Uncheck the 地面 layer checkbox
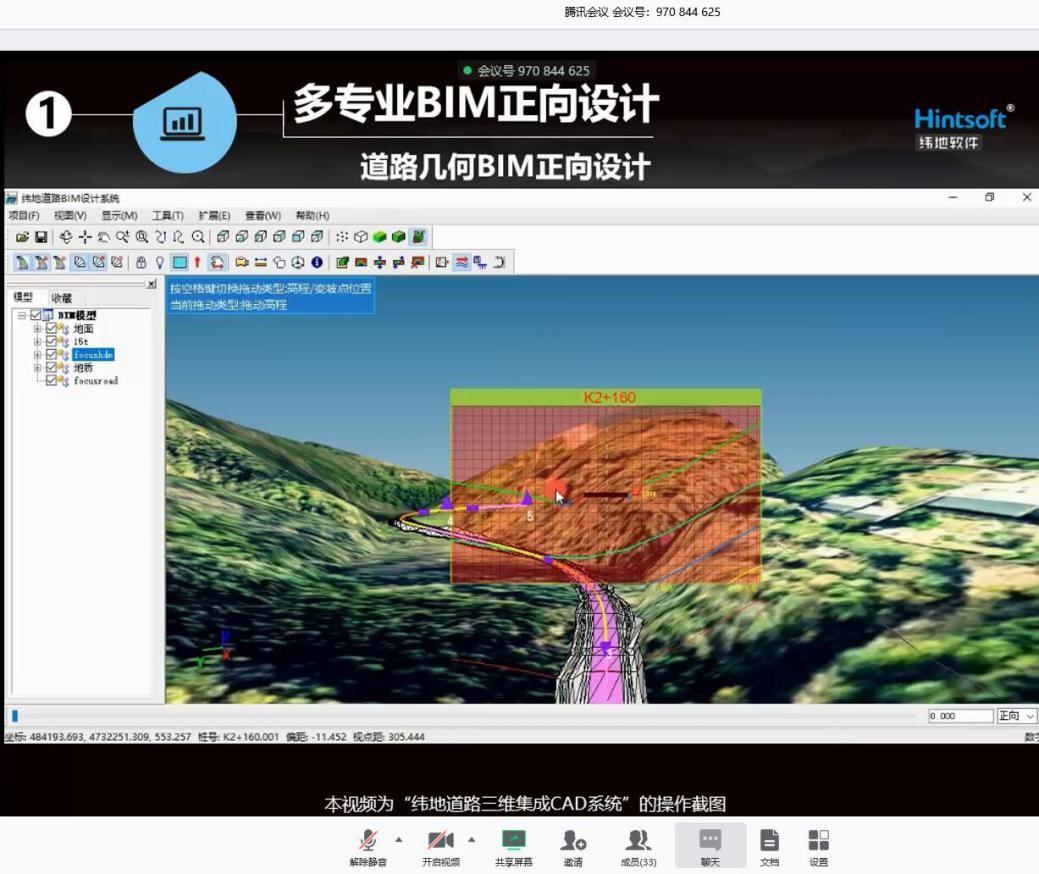Image resolution: width=1039 pixels, height=874 pixels. (51, 328)
